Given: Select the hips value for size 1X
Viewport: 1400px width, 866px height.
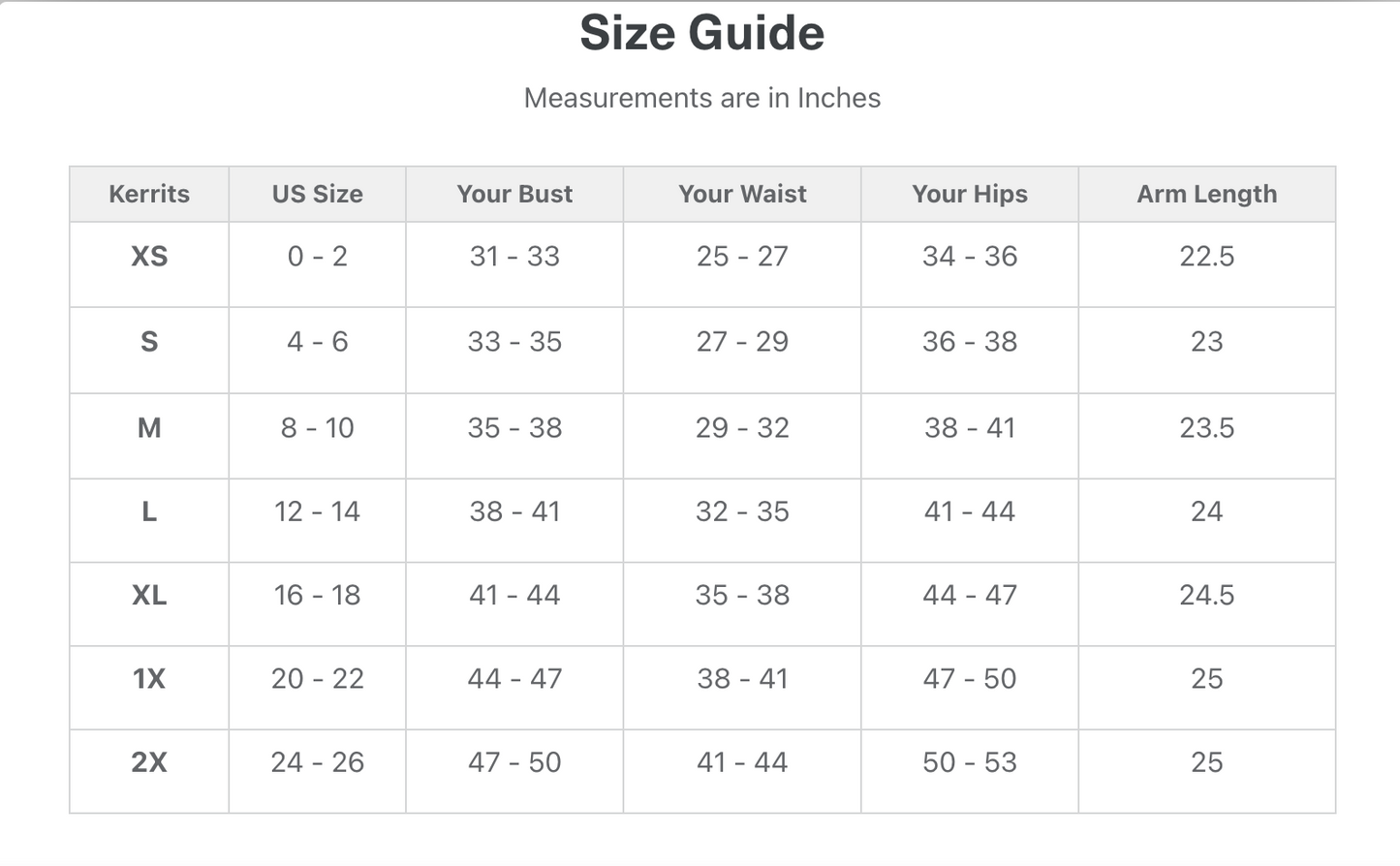Looking at the screenshot, I should [969, 679].
